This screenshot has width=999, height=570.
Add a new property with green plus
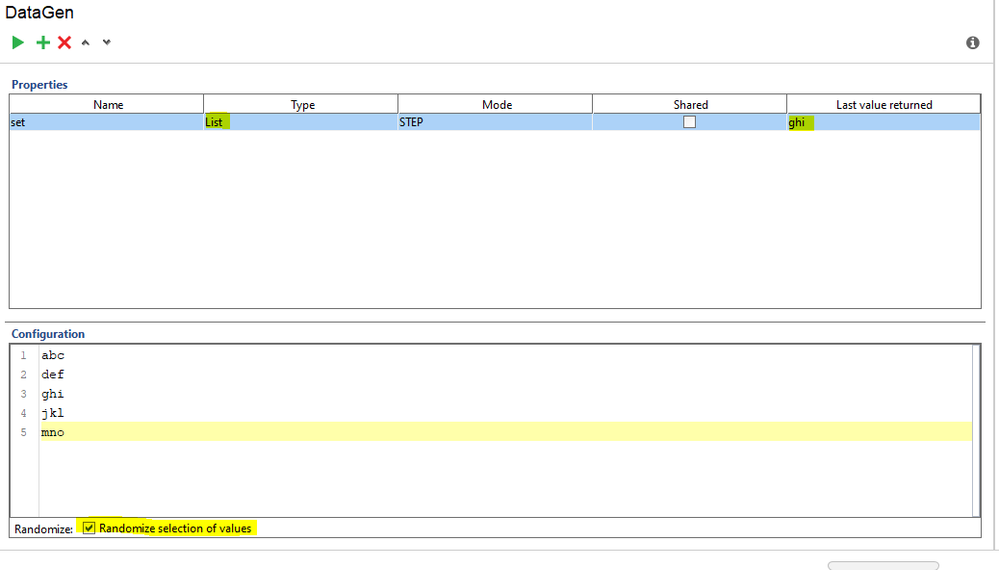click(x=42, y=43)
